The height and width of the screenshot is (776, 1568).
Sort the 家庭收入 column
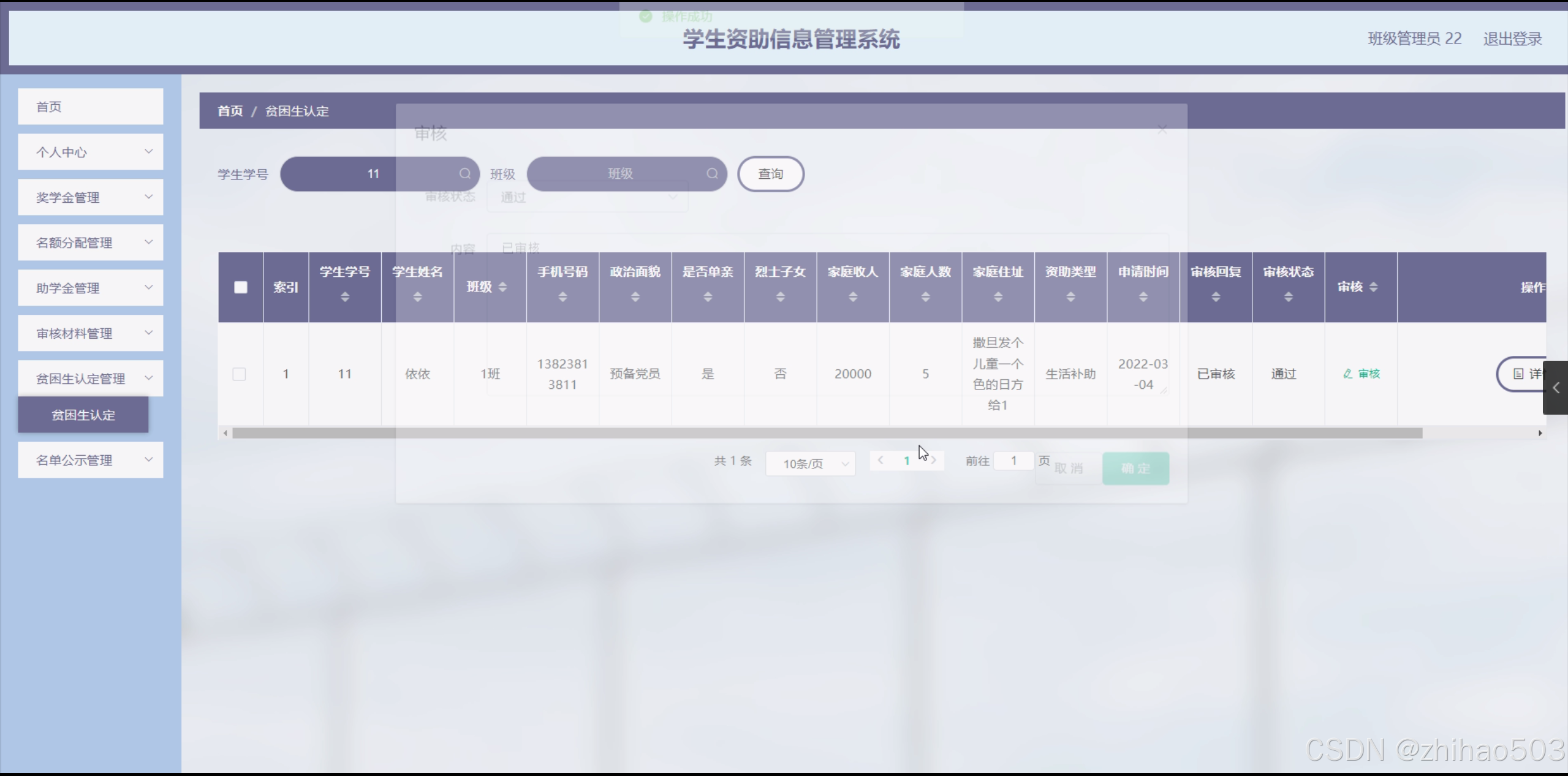pyautogui.click(x=852, y=297)
